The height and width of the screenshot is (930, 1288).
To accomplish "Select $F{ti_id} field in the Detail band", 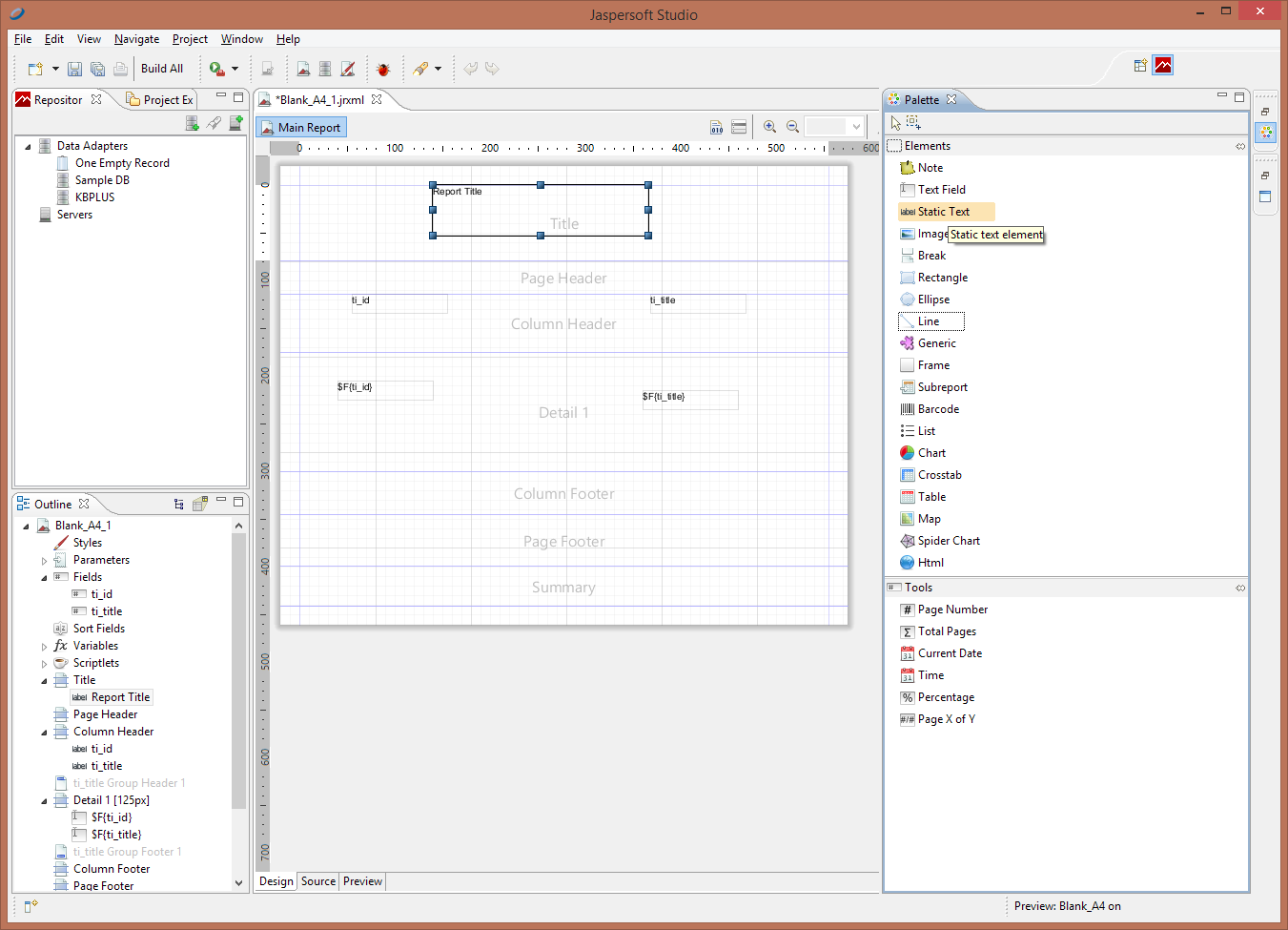I will pos(385,390).
